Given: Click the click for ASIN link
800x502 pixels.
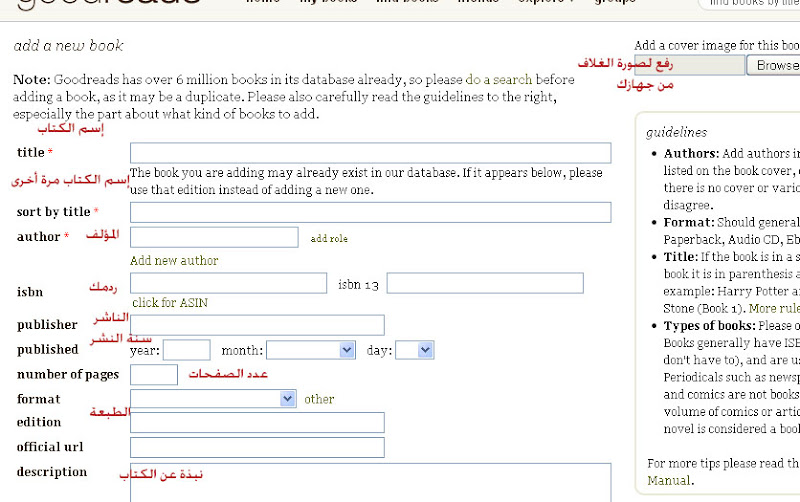Looking at the screenshot, I should click(x=170, y=303).
